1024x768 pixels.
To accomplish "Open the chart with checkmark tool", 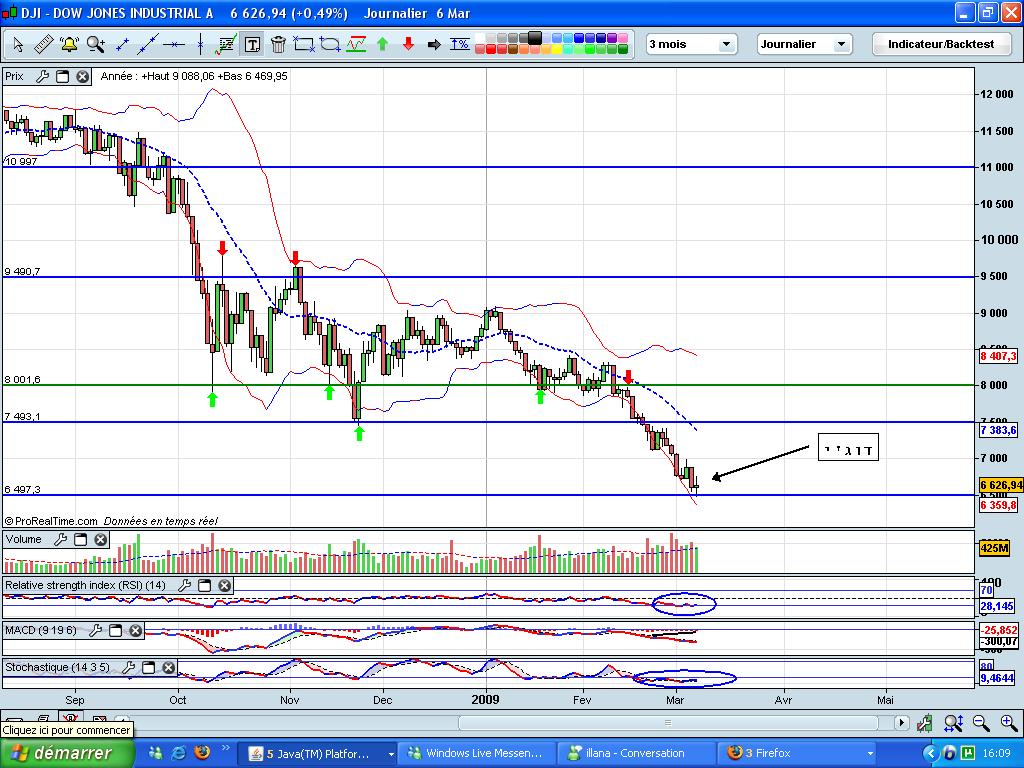I will tap(226, 44).
